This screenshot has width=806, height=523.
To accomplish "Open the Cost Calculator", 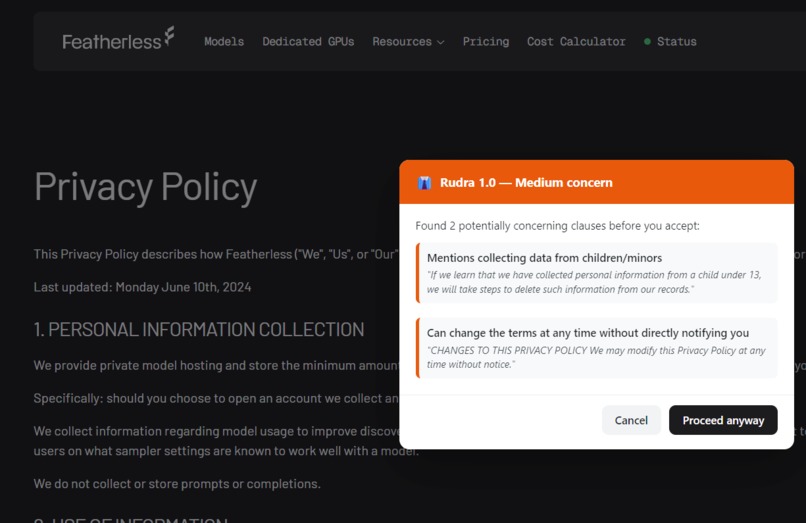I will click(x=576, y=42).
